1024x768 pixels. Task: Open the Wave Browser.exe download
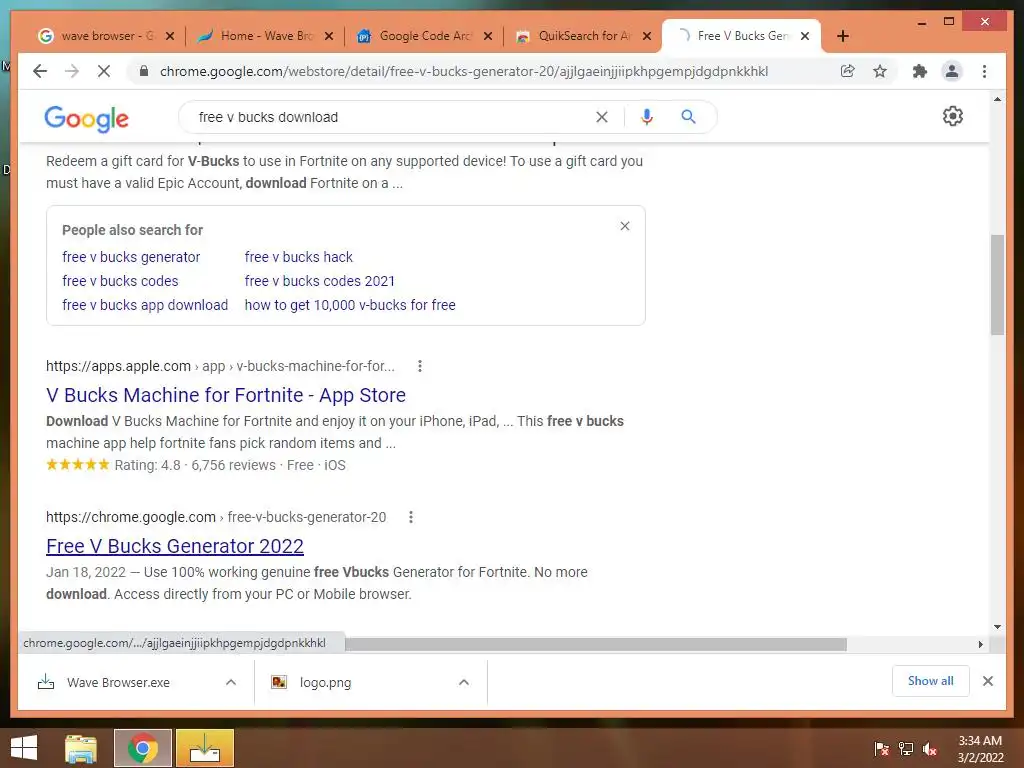118,682
